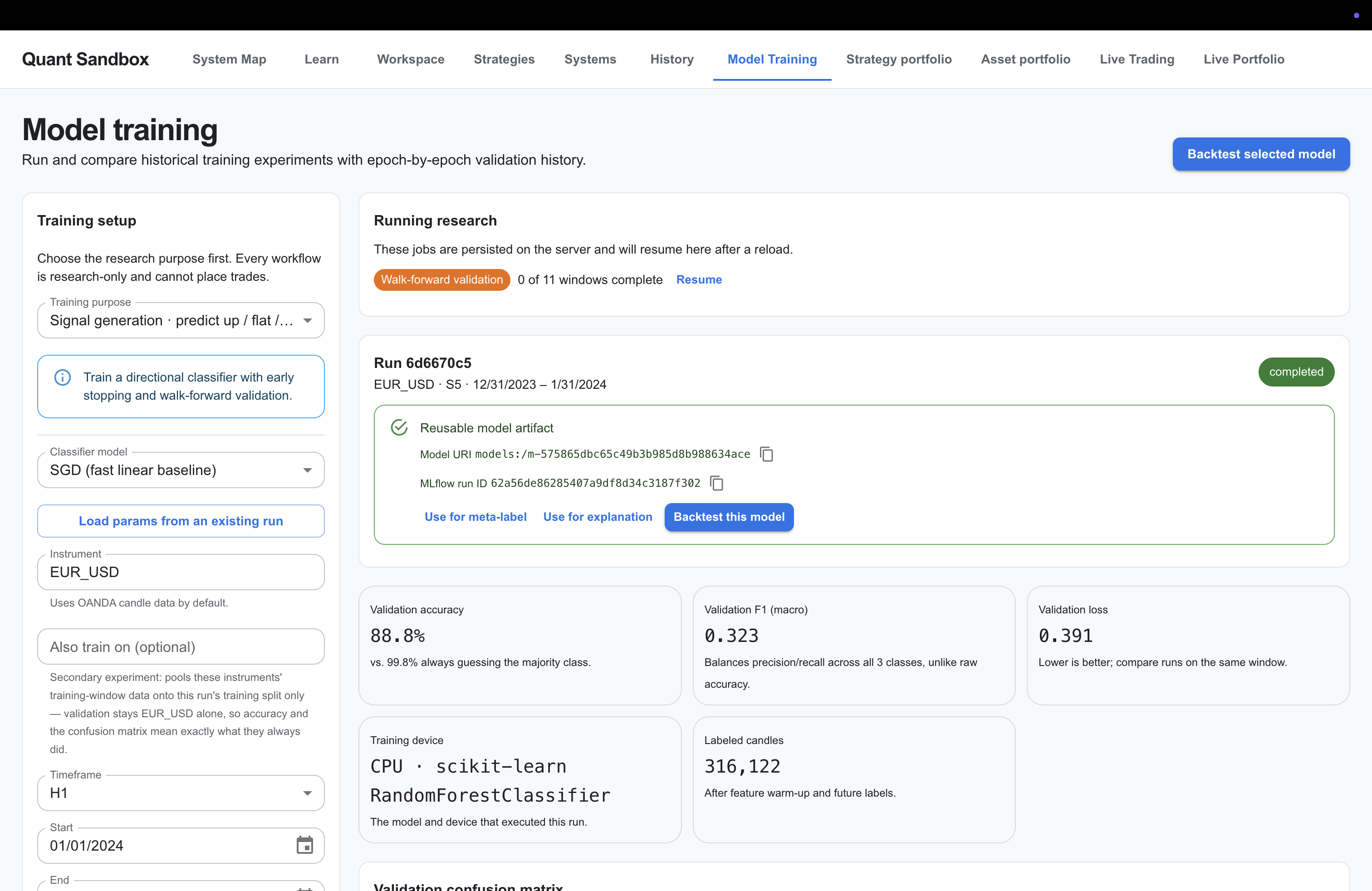
Task: Open the Strategies tab
Action: point(504,59)
